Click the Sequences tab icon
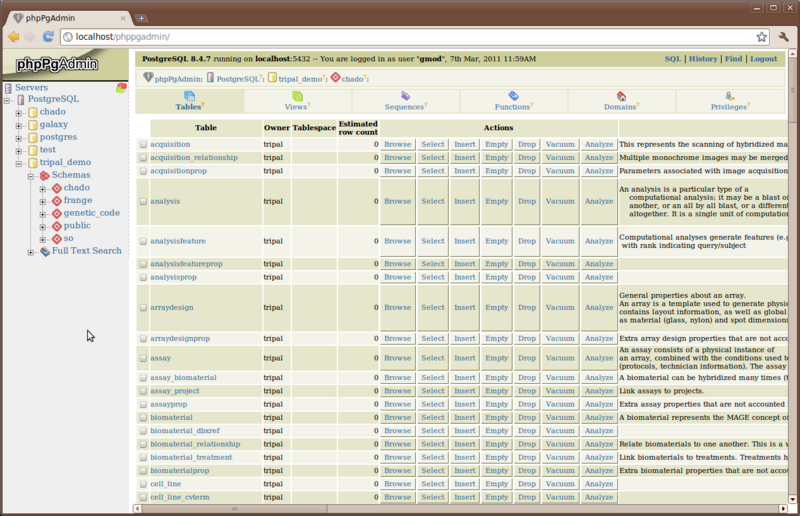The image size is (800, 516). coord(405,96)
